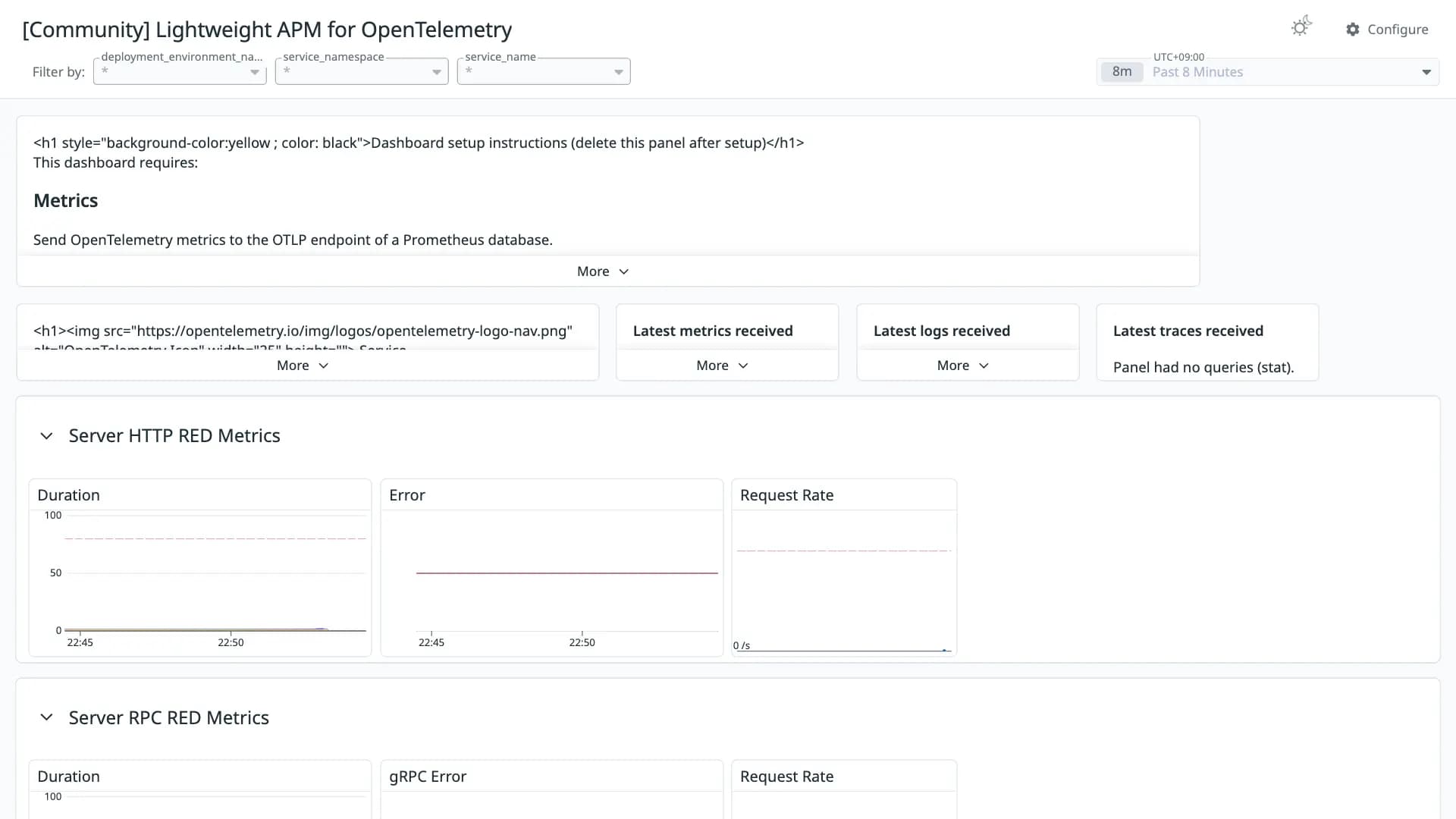The width and height of the screenshot is (1456, 819).
Task: Expand More in setup instructions panel
Action: tap(603, 271)
